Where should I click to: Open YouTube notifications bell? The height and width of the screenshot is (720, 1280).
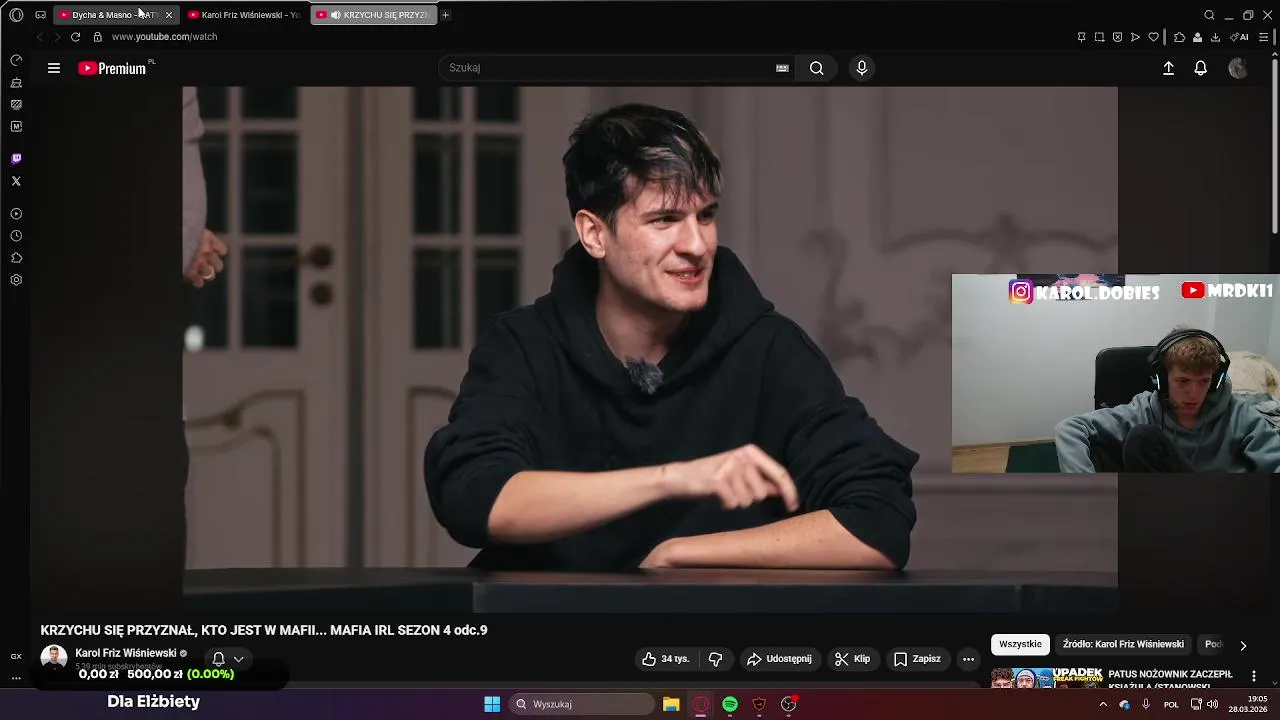click(1201, 68)
